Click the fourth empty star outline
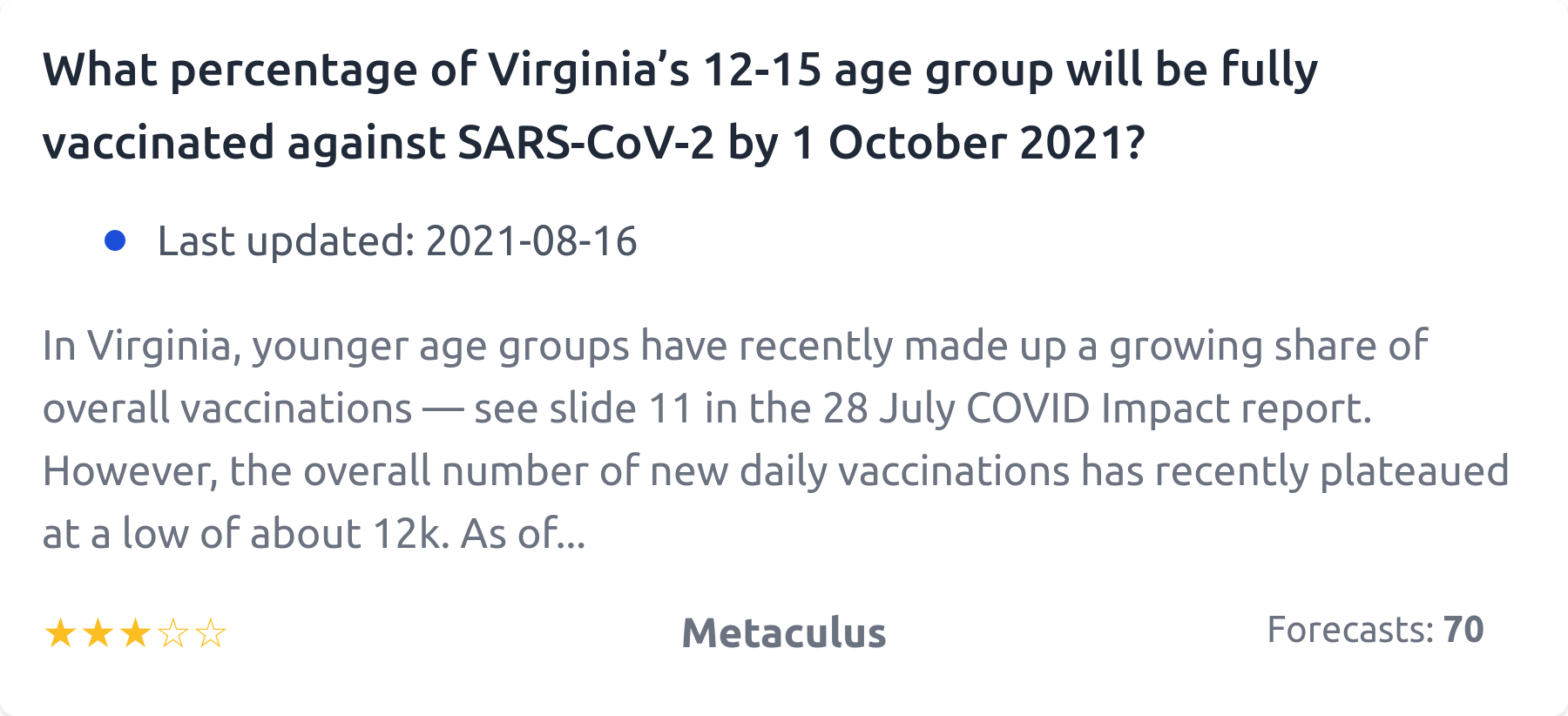The image size is (1568, 716). tap(173, 633)
